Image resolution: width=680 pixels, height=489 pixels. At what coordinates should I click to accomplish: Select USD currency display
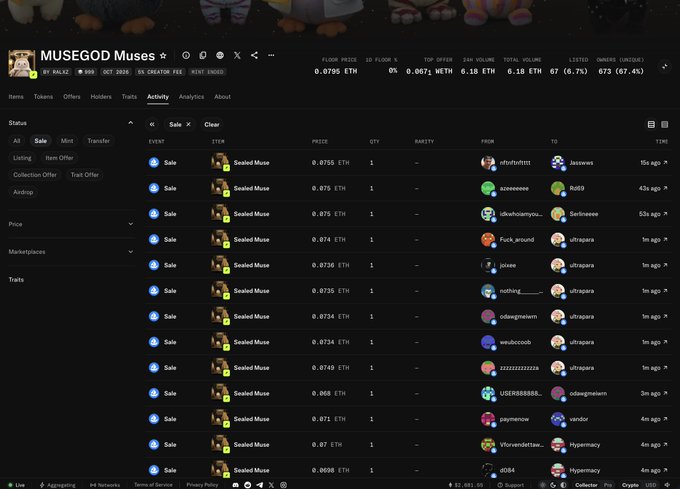tap(651, 485)
